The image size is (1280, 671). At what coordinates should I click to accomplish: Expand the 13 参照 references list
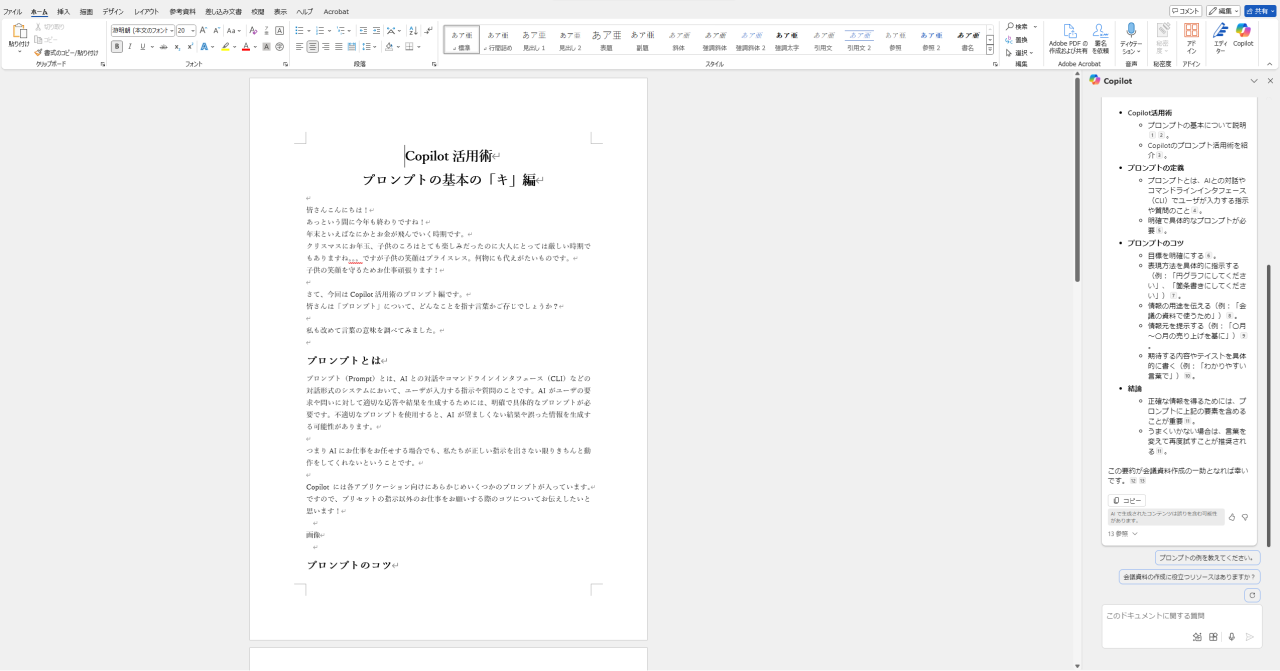click(1123, 534)
